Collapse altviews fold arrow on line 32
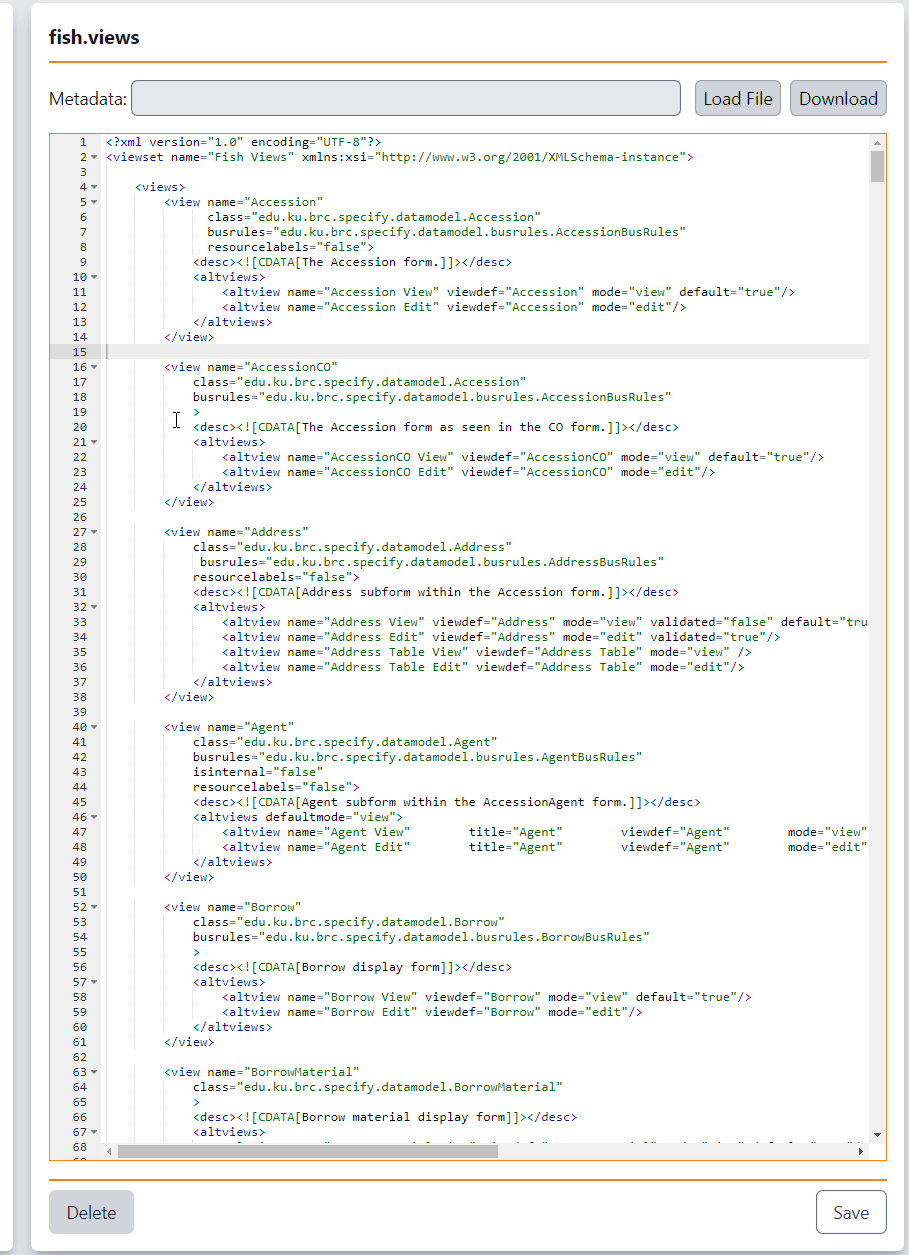Screen dimensions: 909x1255 pyautogui.click(x=94, y=607)
